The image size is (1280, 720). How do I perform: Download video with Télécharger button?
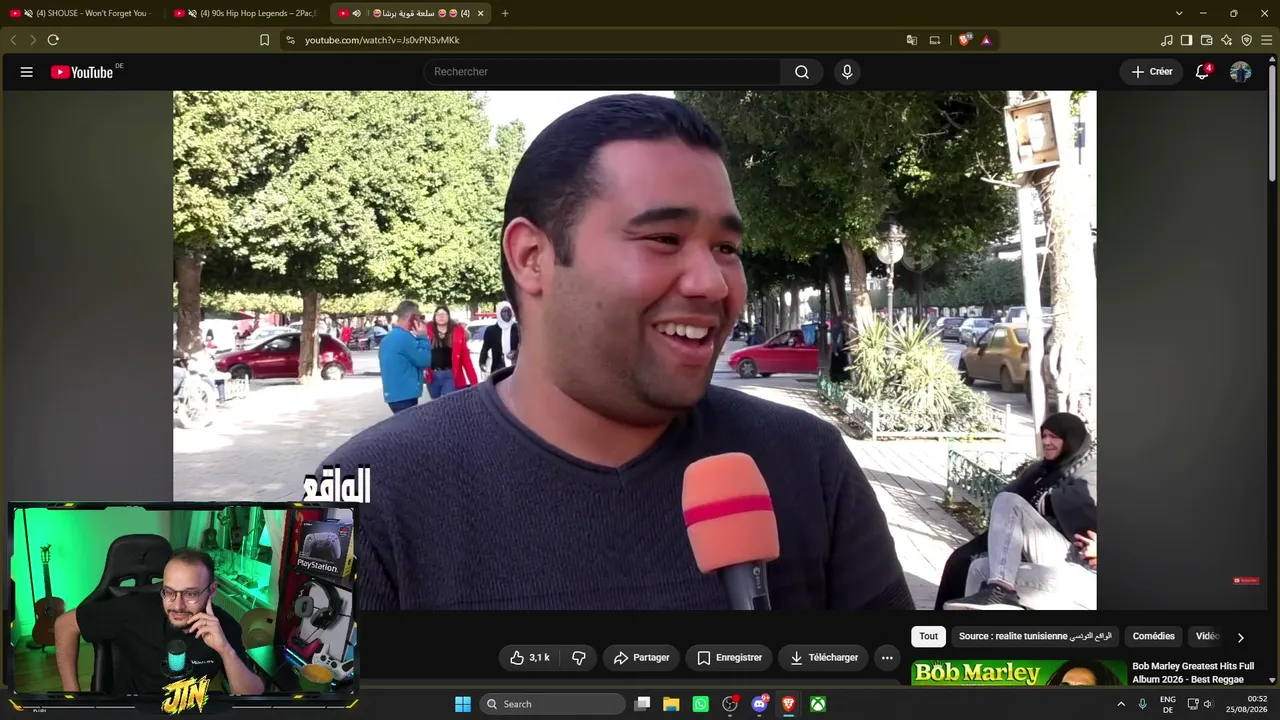coord(823,658)
